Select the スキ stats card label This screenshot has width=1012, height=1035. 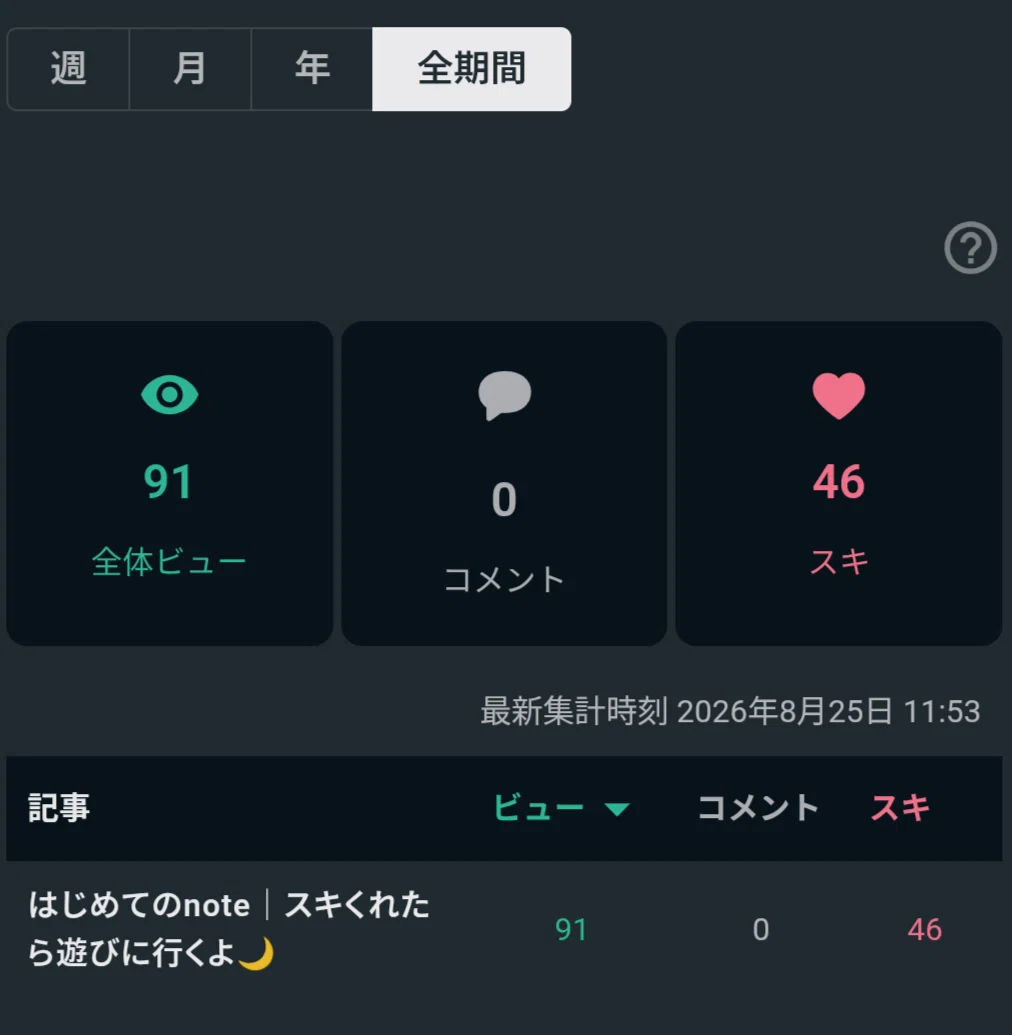838,562
